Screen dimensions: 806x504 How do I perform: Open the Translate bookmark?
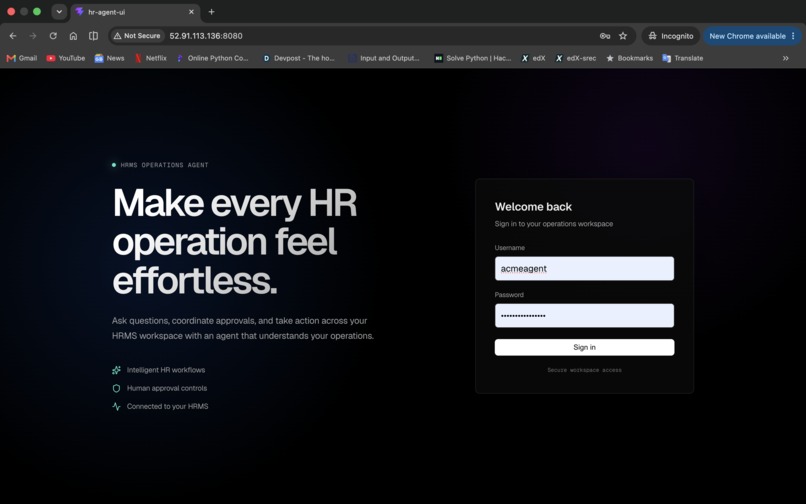(683, 58)
